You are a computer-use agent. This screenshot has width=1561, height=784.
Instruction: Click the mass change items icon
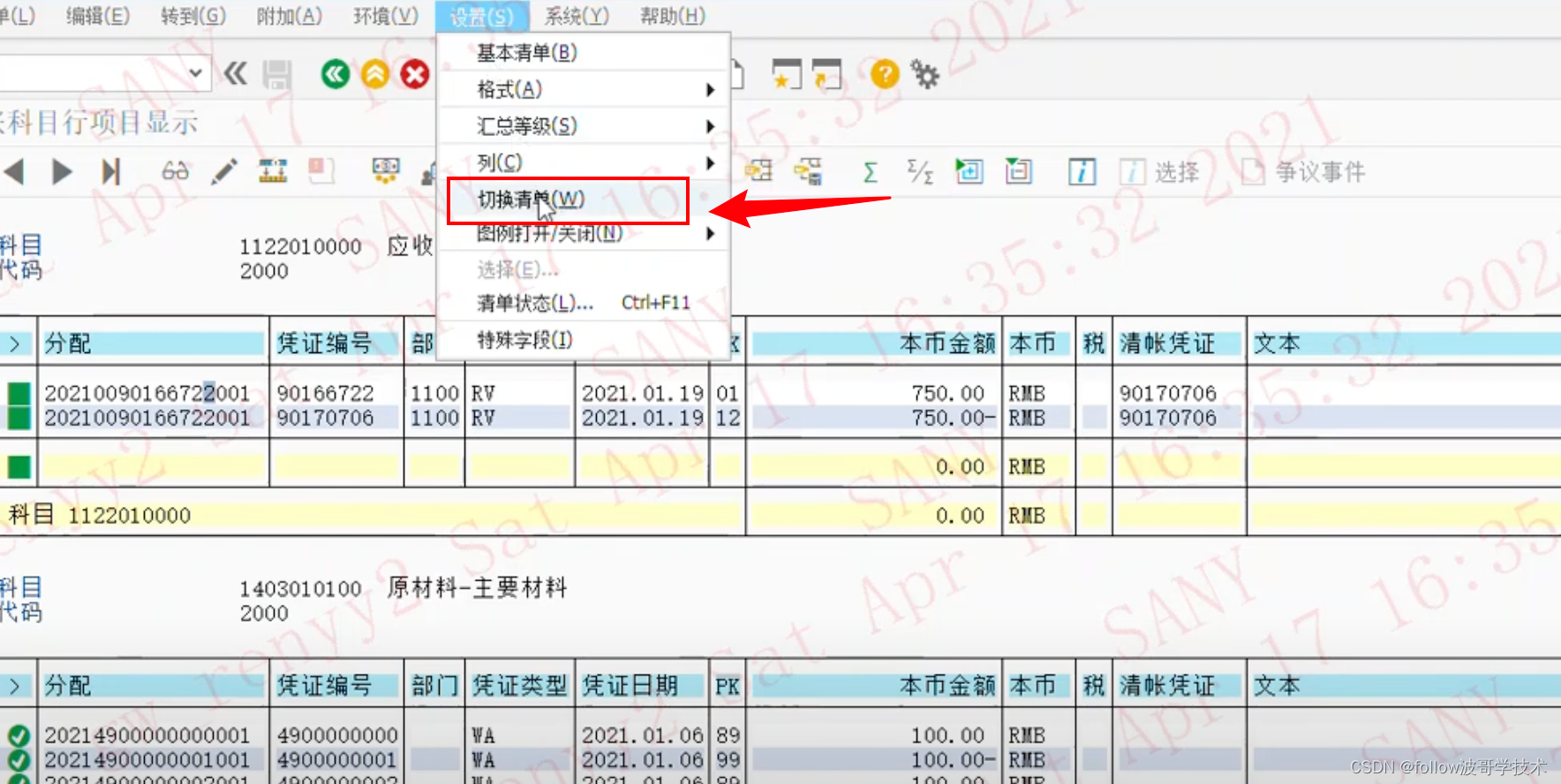coord(273,170)
